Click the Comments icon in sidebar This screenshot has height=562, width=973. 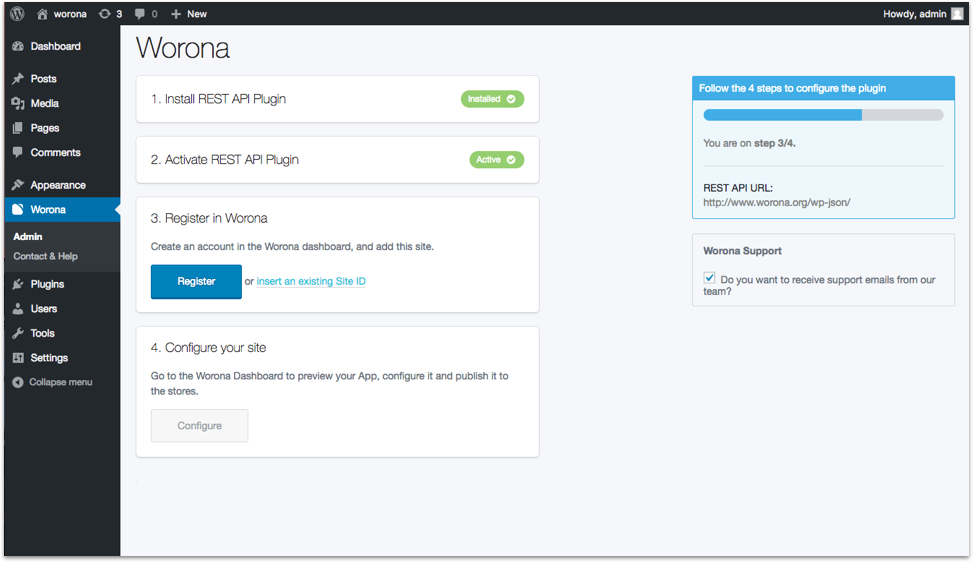point(18,153)
